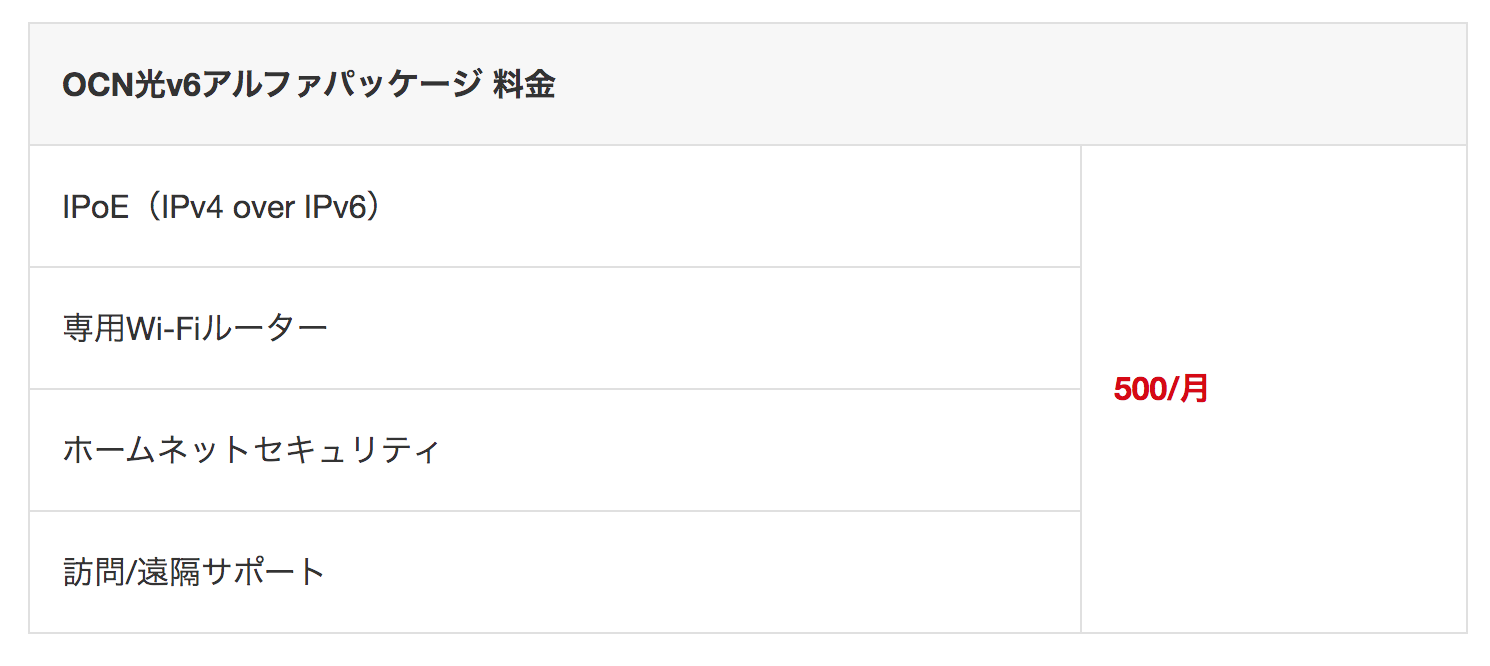Select the ホームネットセキュリティ row
This screenshot has height=666, width=1490.
(x=555, y=450)
